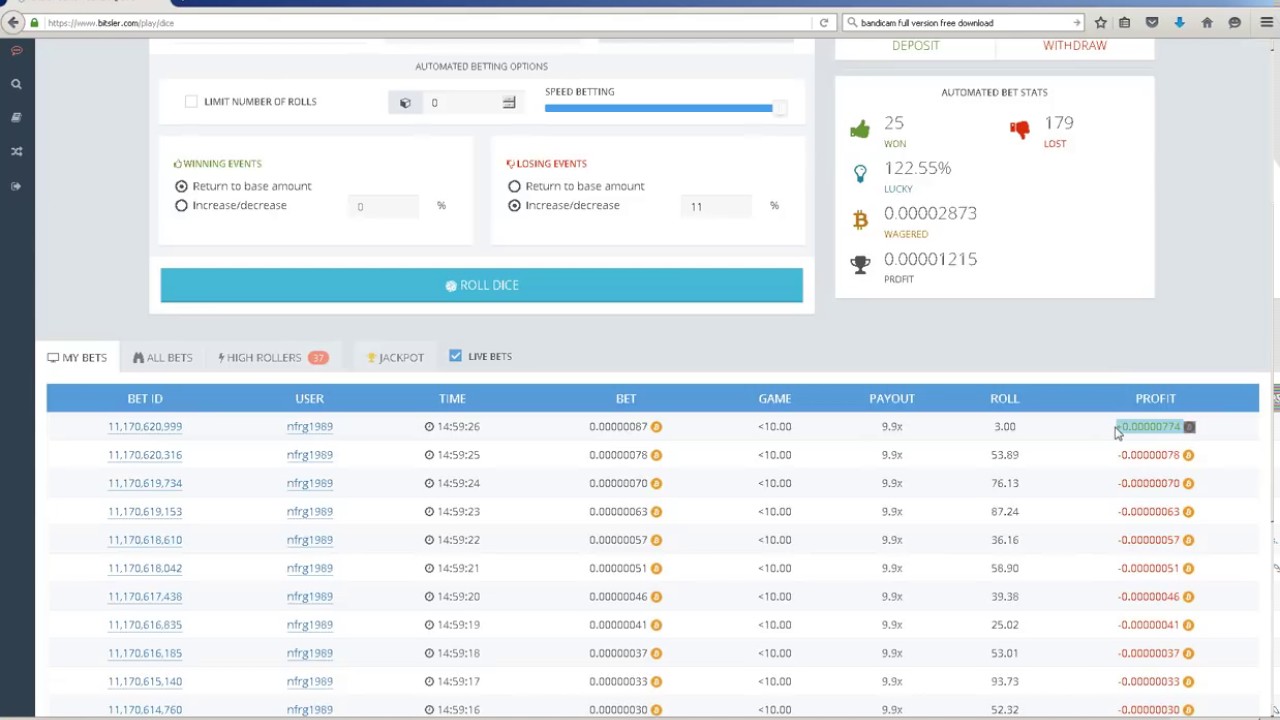Click the 122.55% lucky value

click(917, 168)
